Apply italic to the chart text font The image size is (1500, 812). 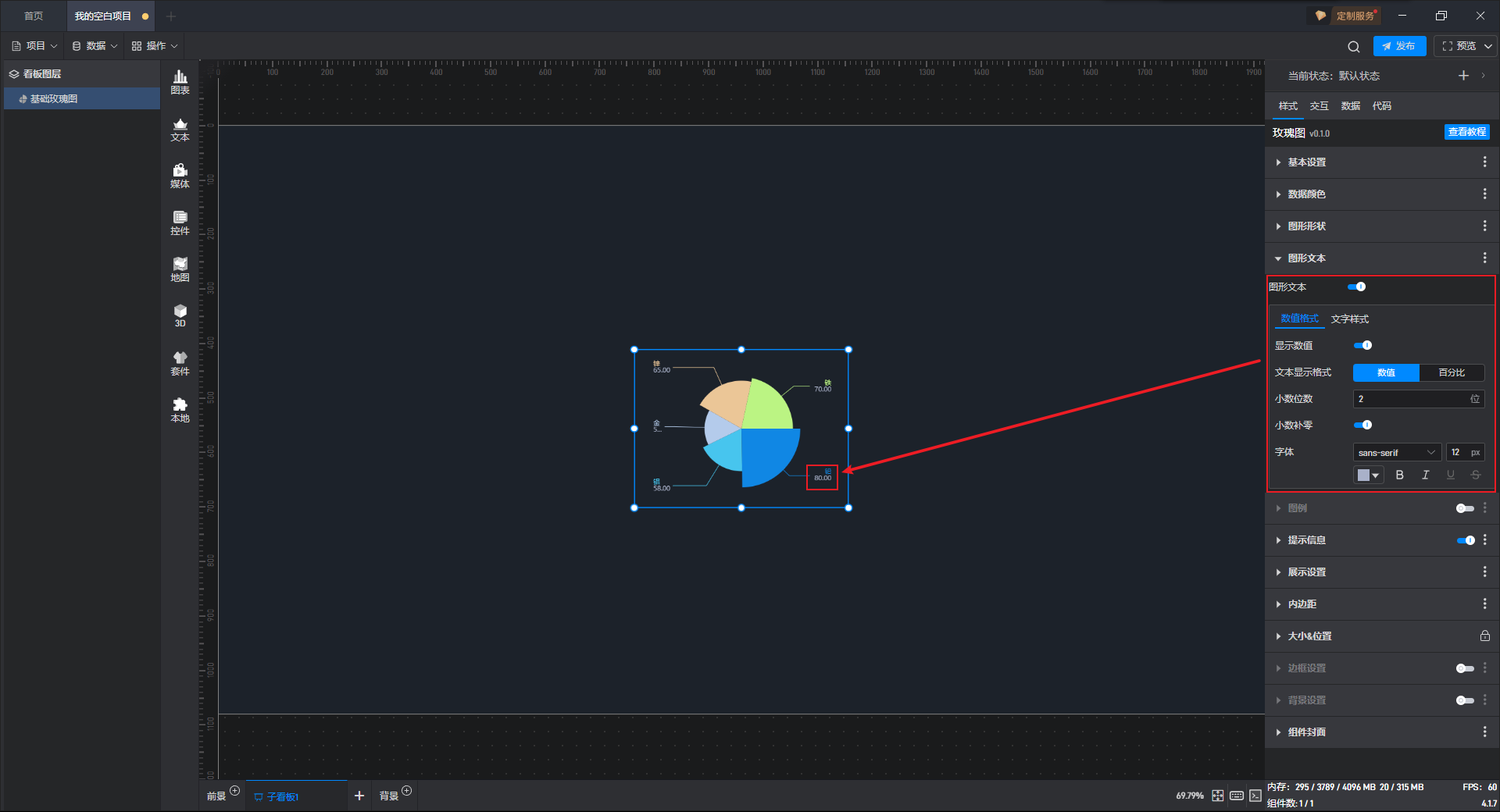point(1425,475)
